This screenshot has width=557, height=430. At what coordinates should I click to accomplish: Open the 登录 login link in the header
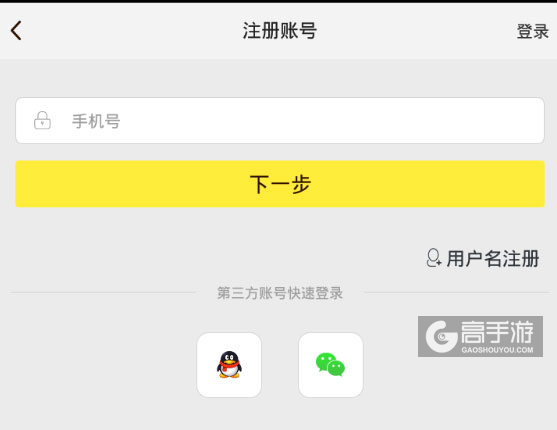pos(532,31)
